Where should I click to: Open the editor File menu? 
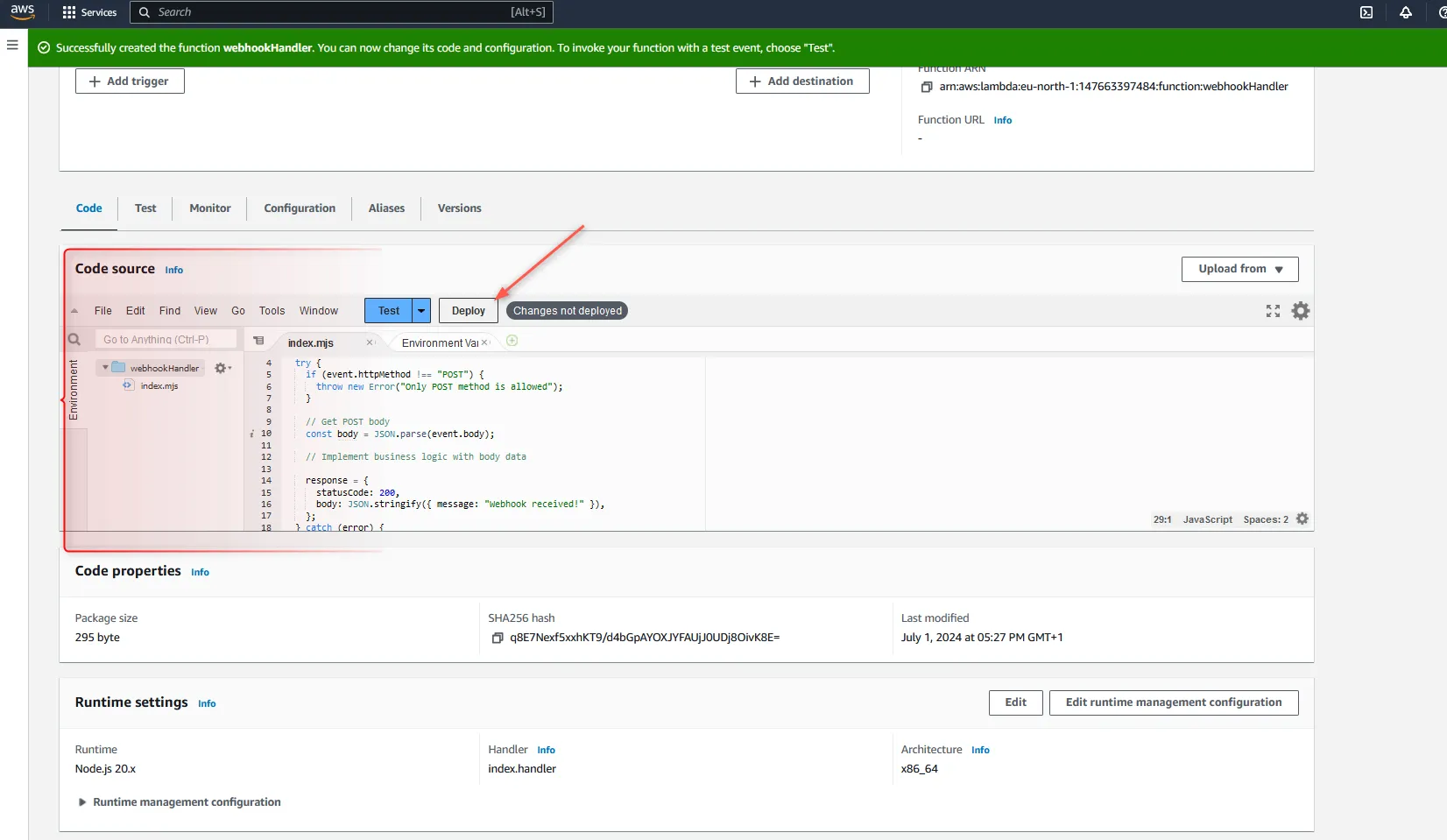coord(103,311)
